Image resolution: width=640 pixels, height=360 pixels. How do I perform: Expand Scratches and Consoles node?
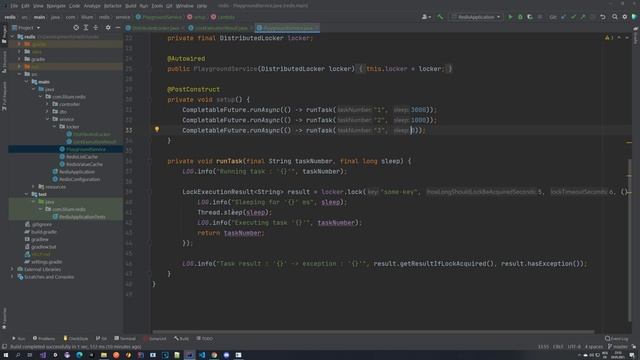pyautogui.click(x=12, y=277)
